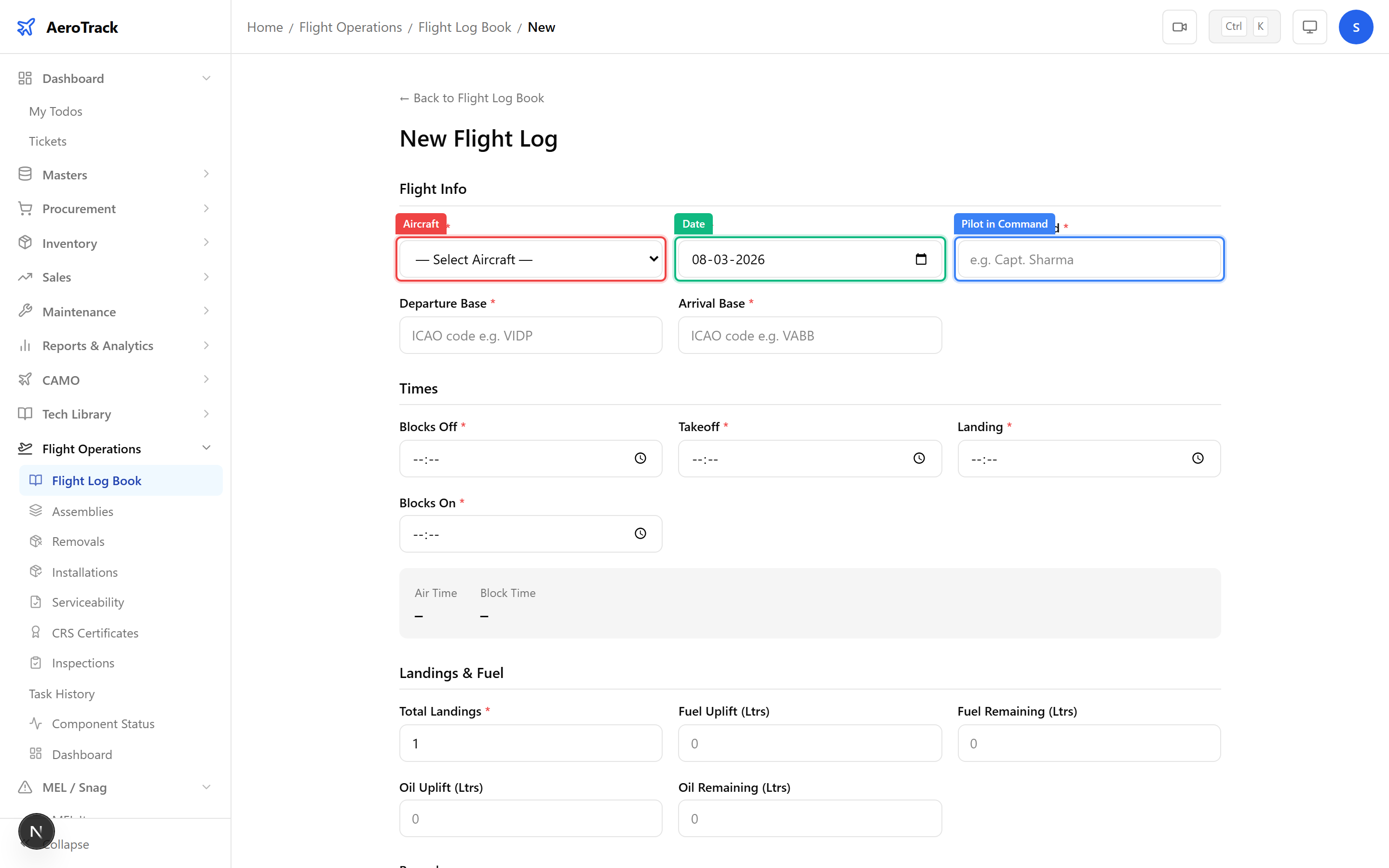Image resolution: width=1389 pixels, height=868 pixels.
Task: Click the AeroTrack airplane logo
Action: pos(26,27)
